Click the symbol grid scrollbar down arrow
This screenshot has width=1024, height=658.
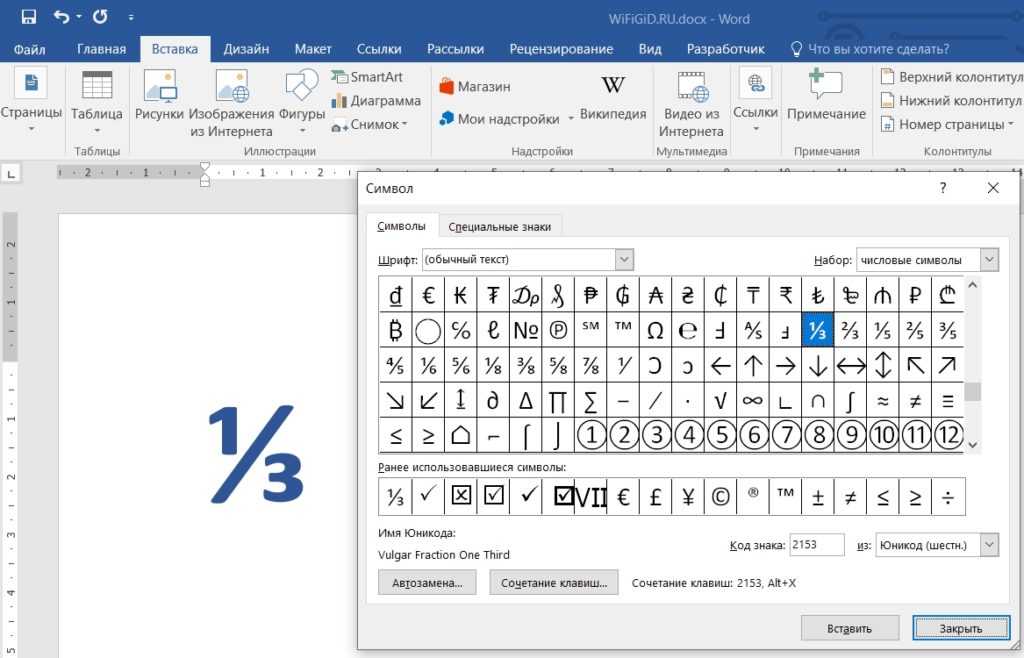973,445
